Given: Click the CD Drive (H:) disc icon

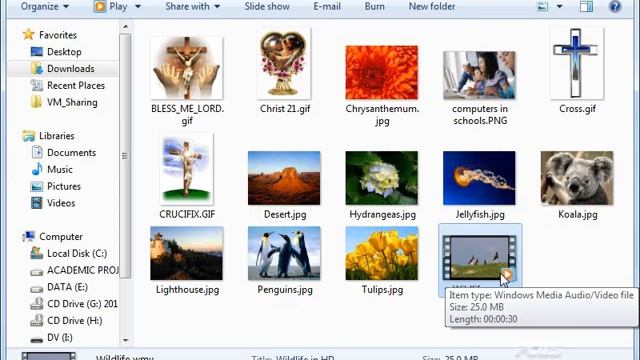Looking at the screenshot, I should pyautogui.click(x=36, y=320).
